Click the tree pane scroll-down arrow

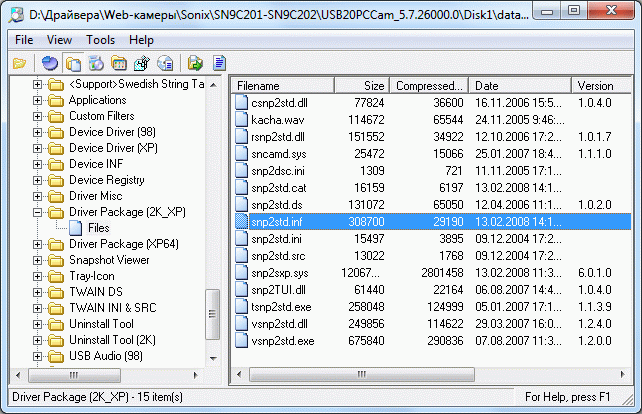[213, 358]
